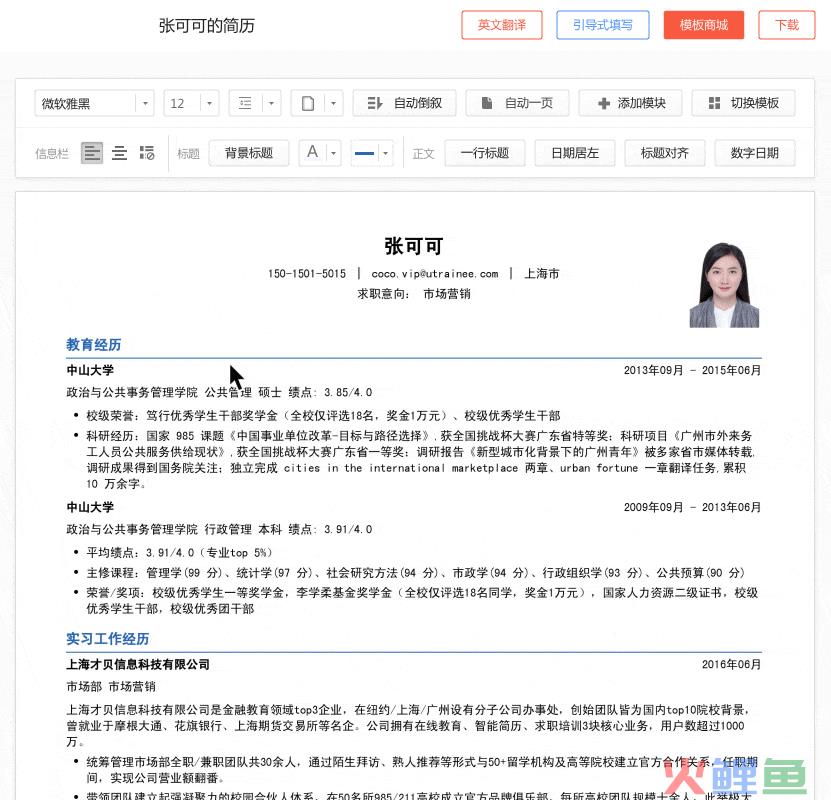Click 添加模块 add module button
831x800 pixels.
coord(631,103)
